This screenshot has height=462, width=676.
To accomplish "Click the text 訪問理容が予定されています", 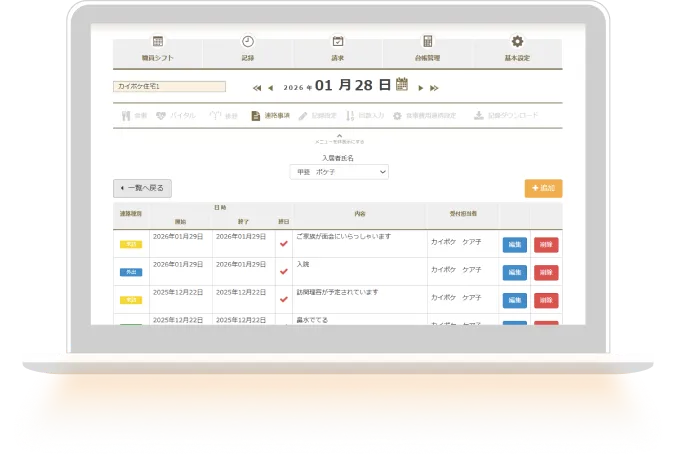I will (x=337, y=292).
